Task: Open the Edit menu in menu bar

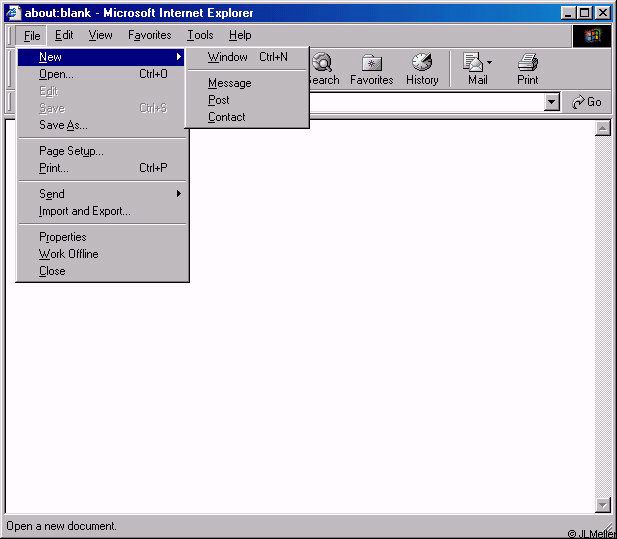Action: pyautogui.click(x=64, y=35)
